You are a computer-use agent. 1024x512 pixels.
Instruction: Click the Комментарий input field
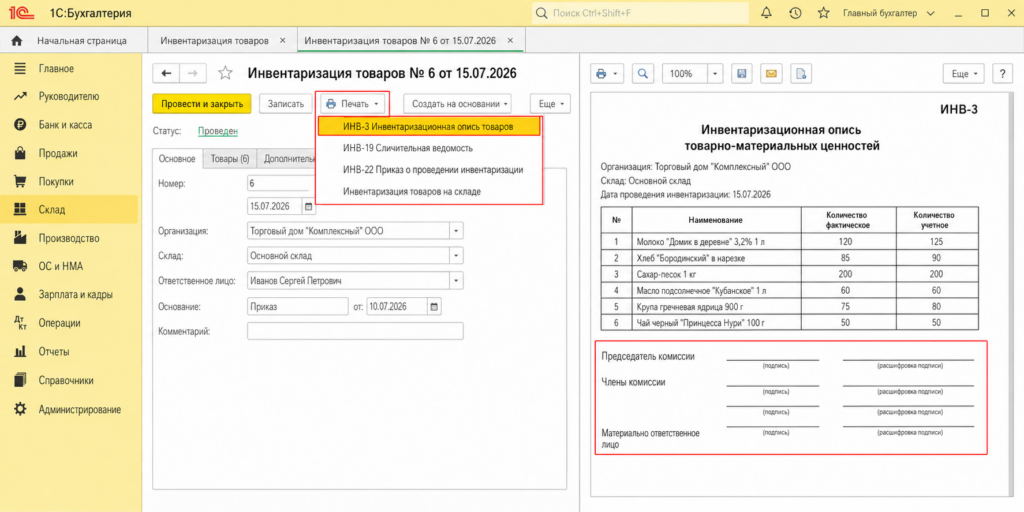[355, 331]
